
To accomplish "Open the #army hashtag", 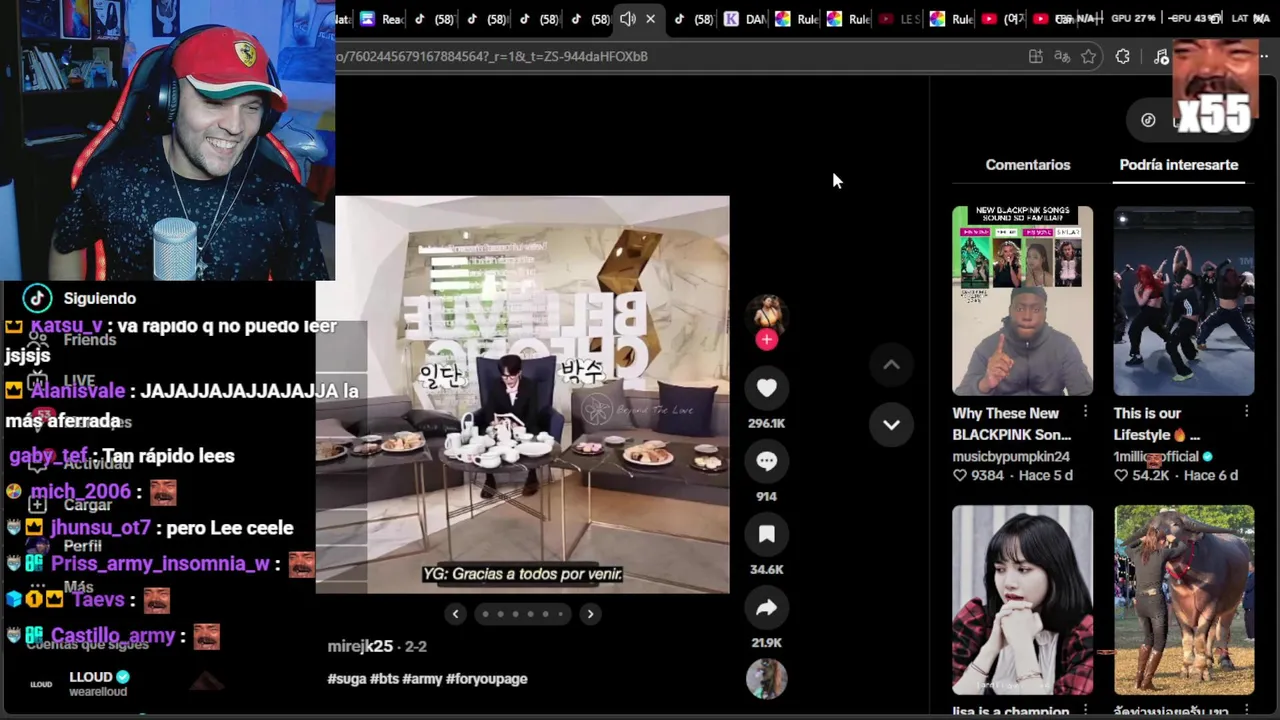I will point(422,679).
